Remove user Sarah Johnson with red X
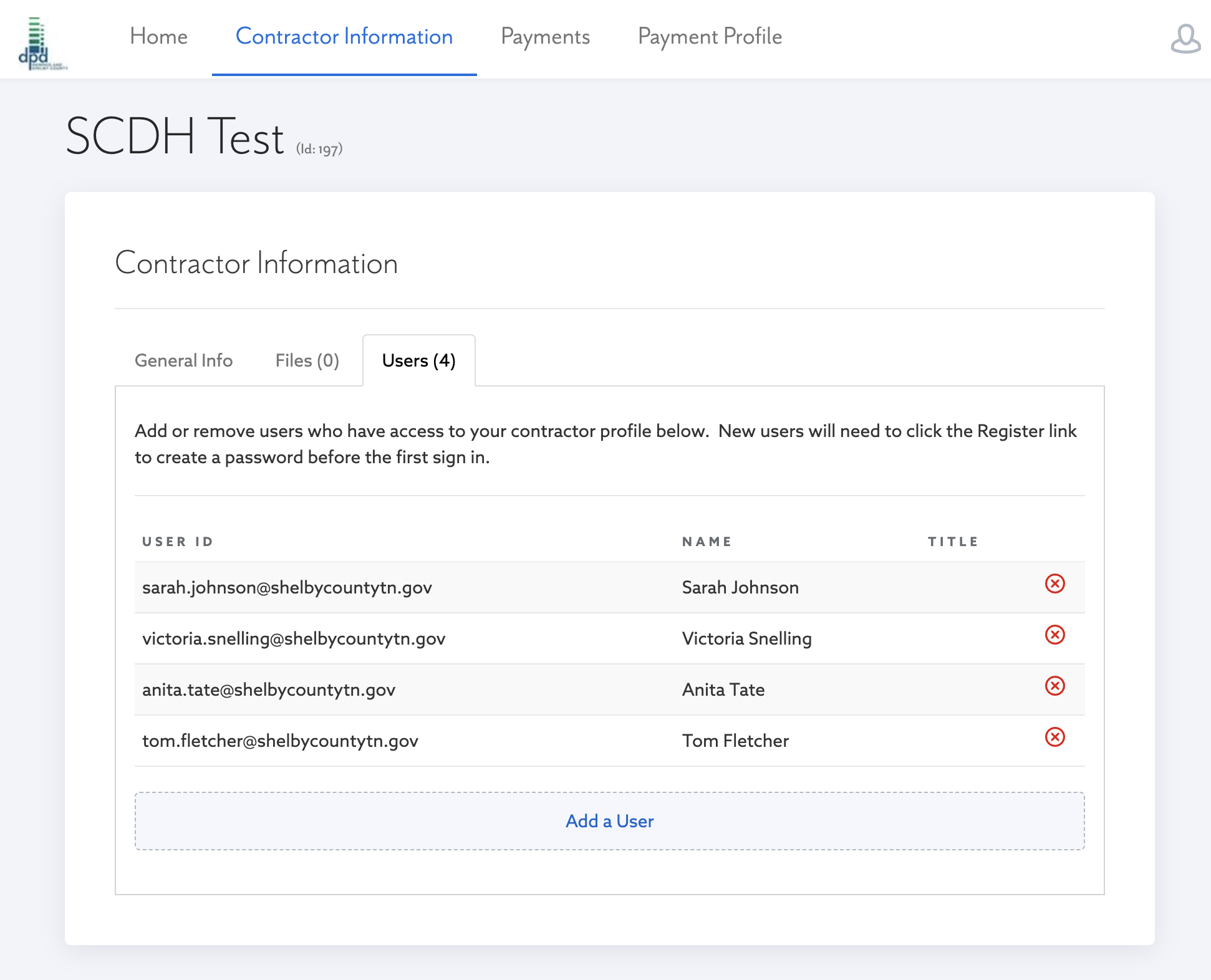This screenshot has width=1211, height=980. 1054,584
